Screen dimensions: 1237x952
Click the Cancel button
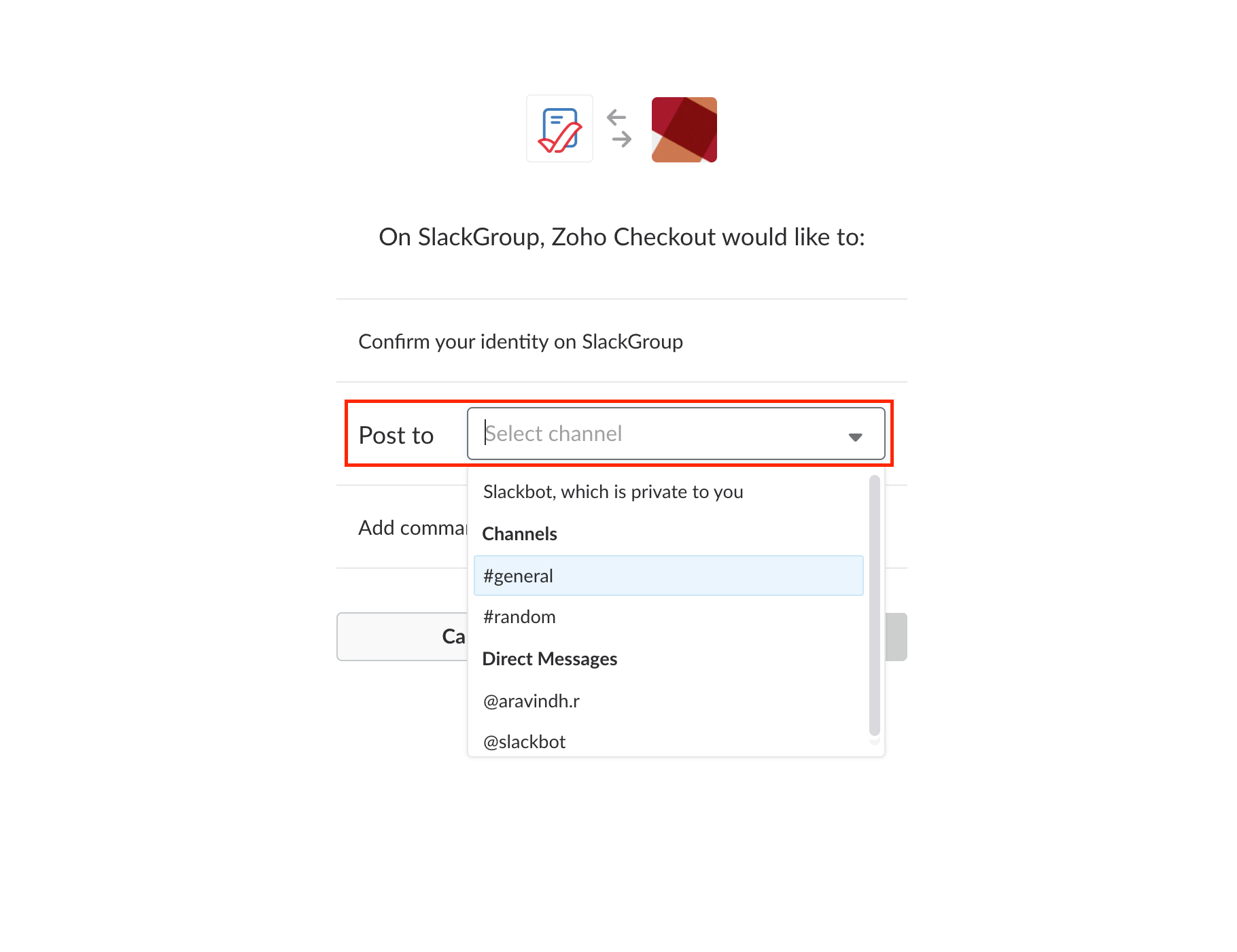coord(402,637)
